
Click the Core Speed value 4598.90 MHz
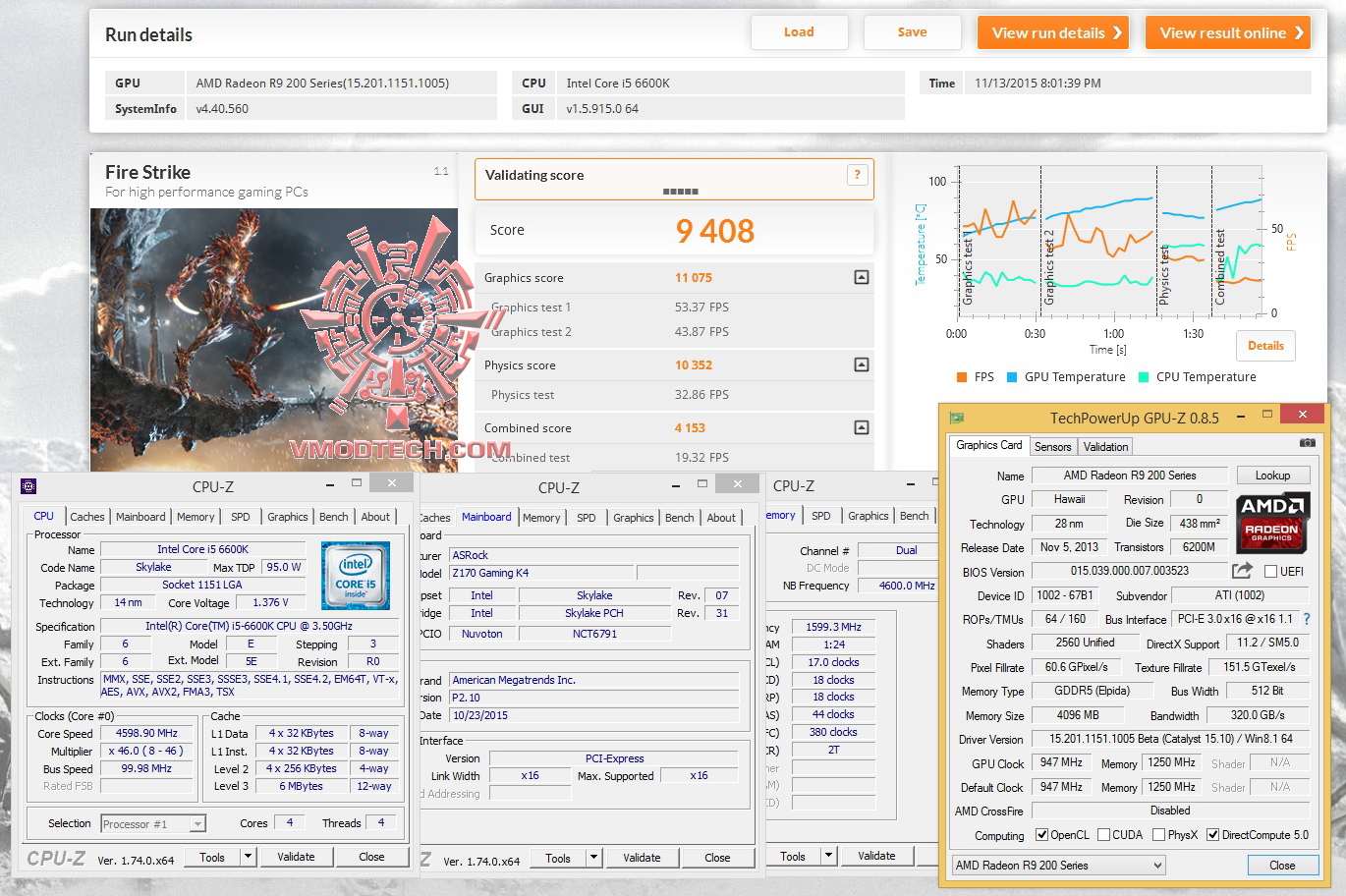(147, 733)
